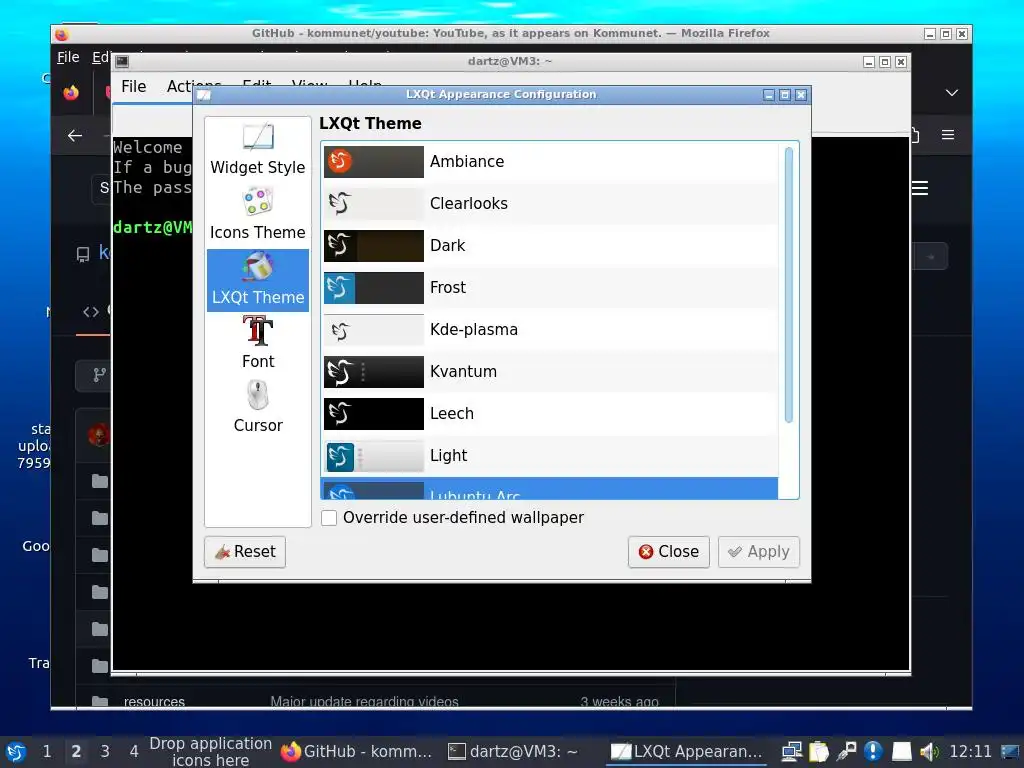1024x768 pixels.
Task: Open the Firefox share toolbar icon
Action: 914,135
